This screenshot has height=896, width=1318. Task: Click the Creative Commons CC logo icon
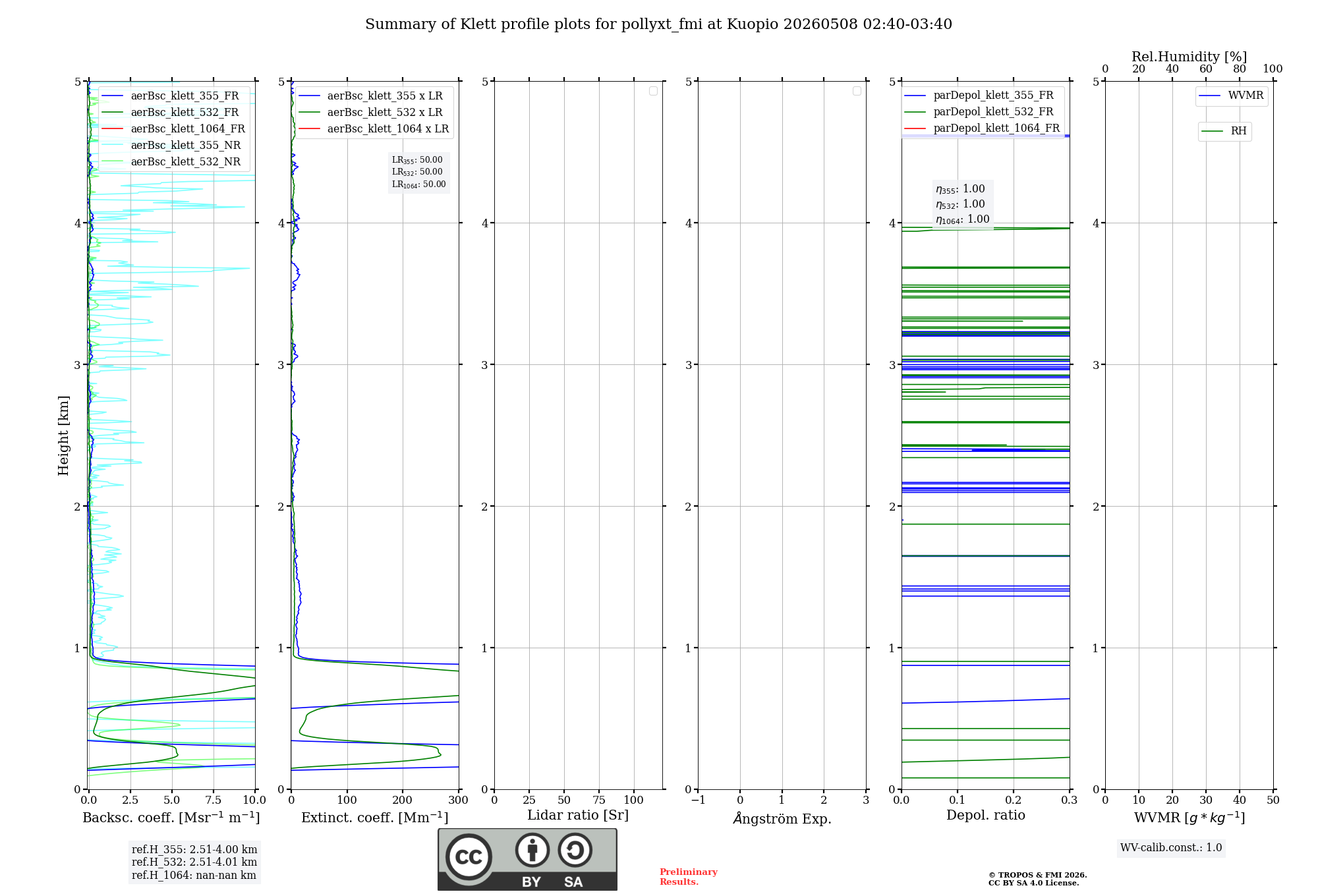pyautogui.click(x=469, y=856)
